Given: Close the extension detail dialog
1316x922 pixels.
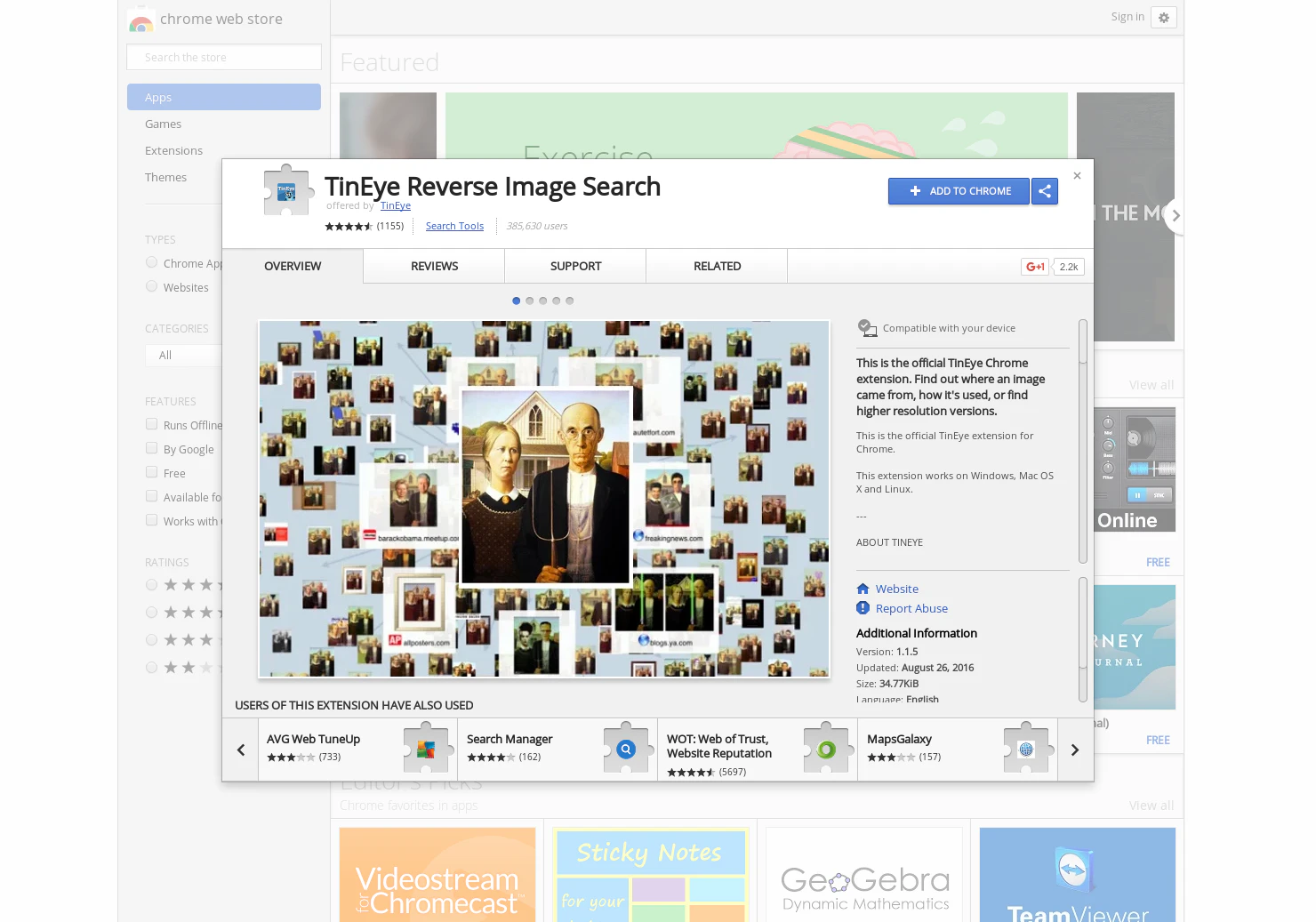Looking at the screenshot, I should 1077,176.
